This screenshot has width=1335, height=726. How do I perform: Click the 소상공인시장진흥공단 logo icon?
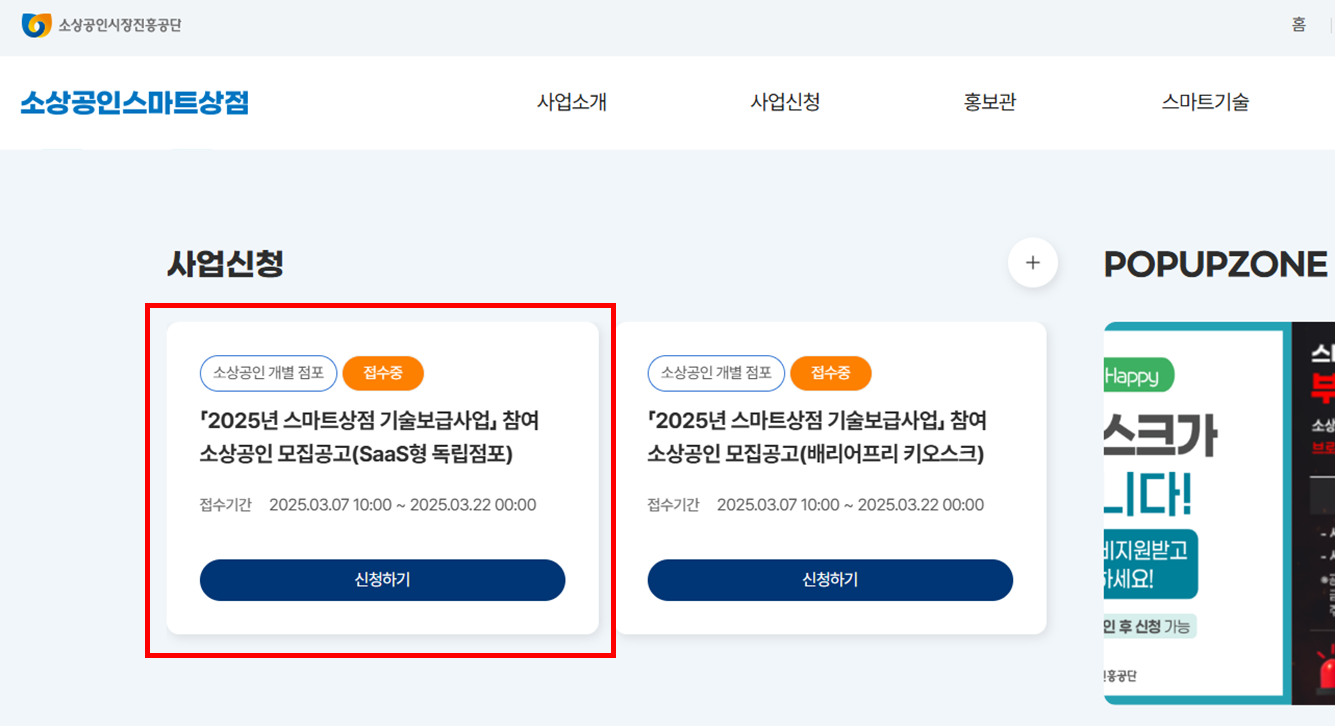[36, 25]
